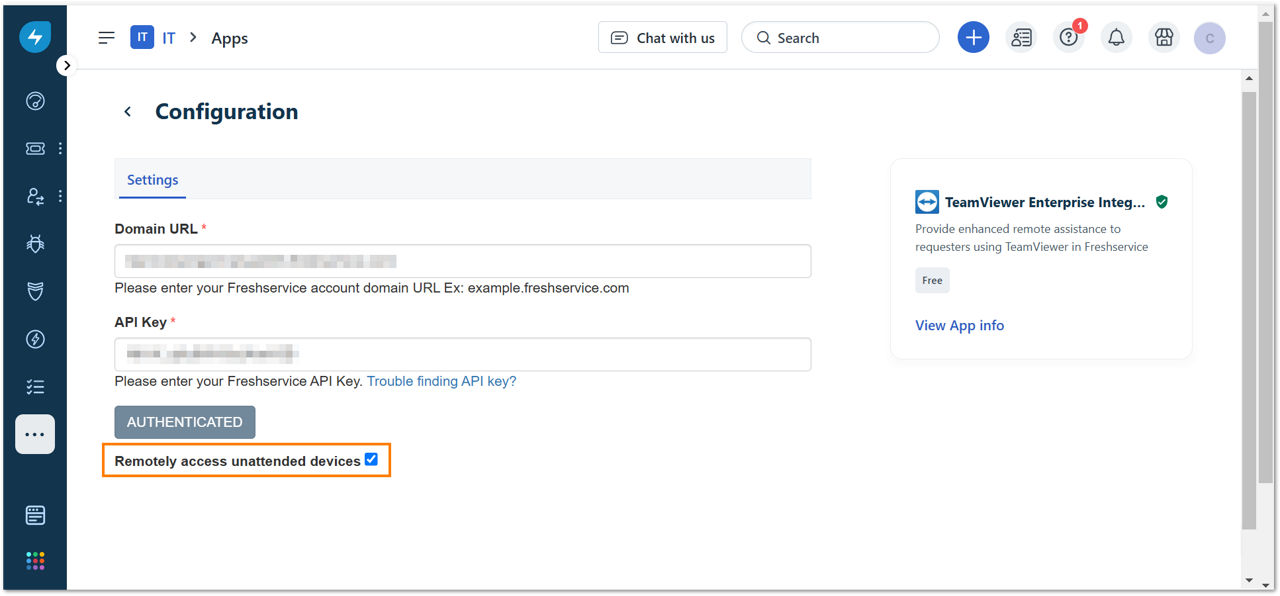Select the IT breadcrumb link

(x=169, y=38)
